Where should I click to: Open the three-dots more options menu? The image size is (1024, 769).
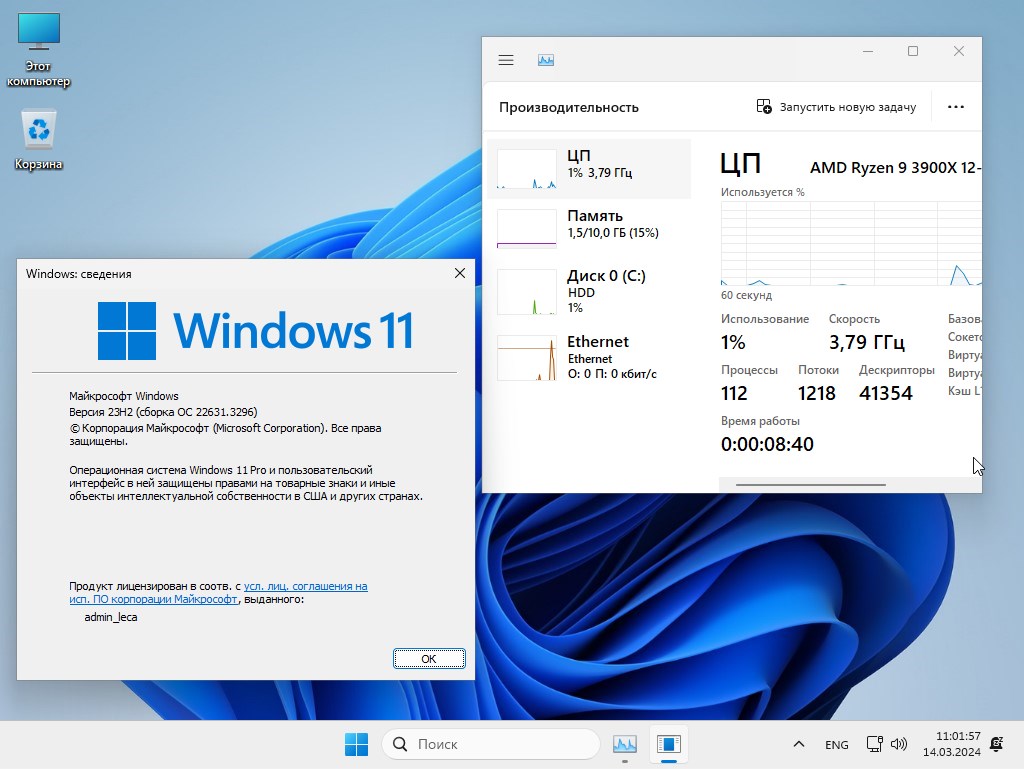coord(955,107)
